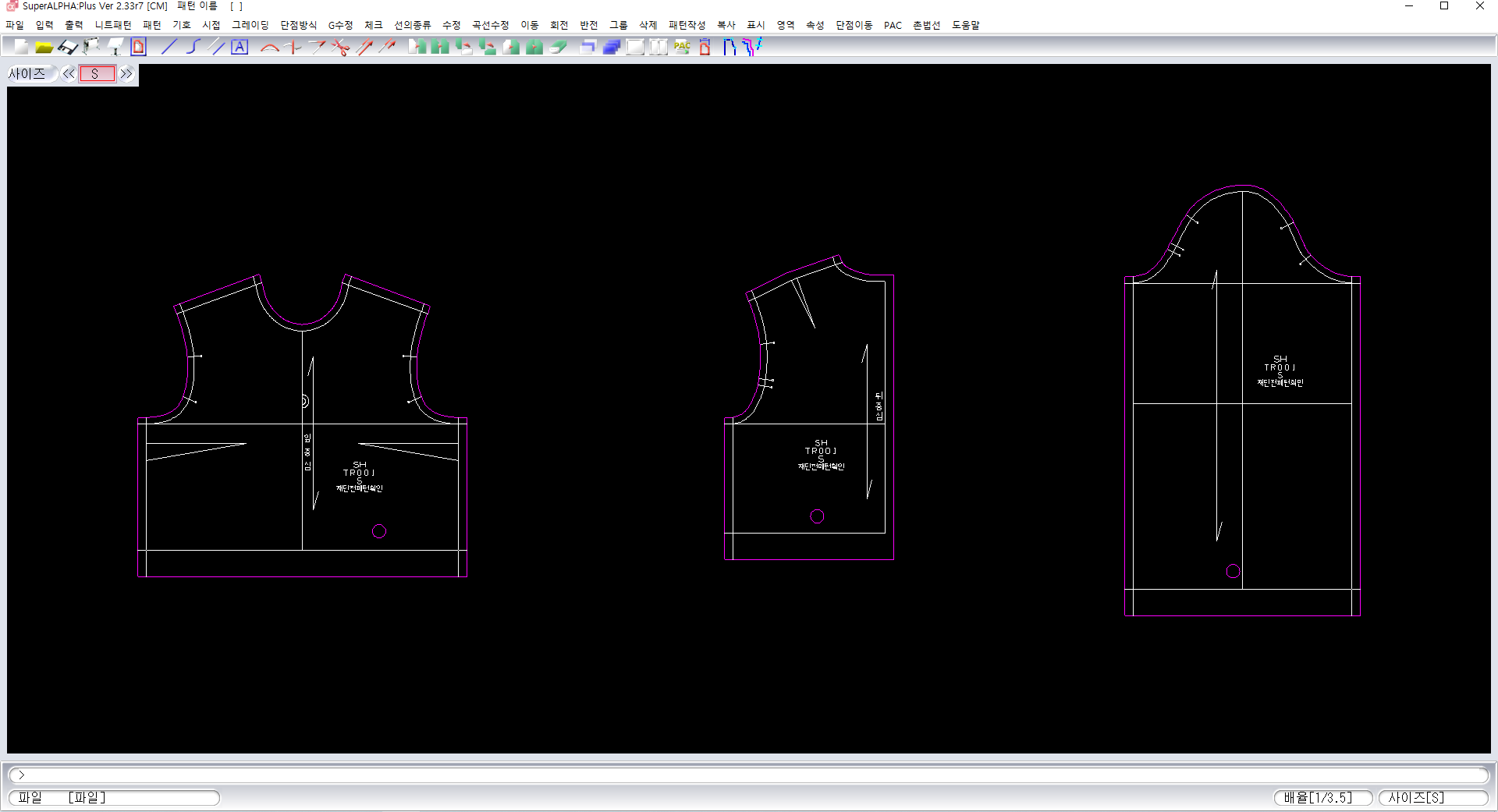Screen dimensions: 1498x812
Task: Go to next size with >> button
Action: pyautogui.click(x=126, y=74)
